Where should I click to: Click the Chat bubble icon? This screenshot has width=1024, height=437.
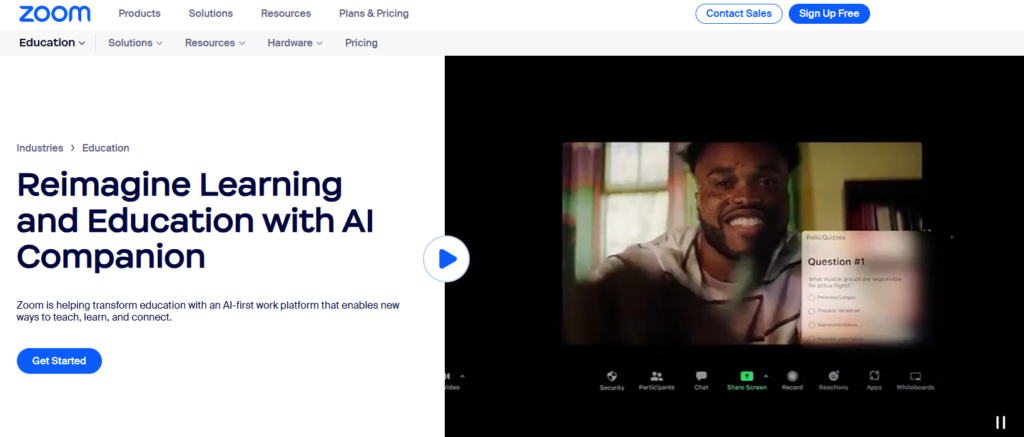click(x=701, y=376)
